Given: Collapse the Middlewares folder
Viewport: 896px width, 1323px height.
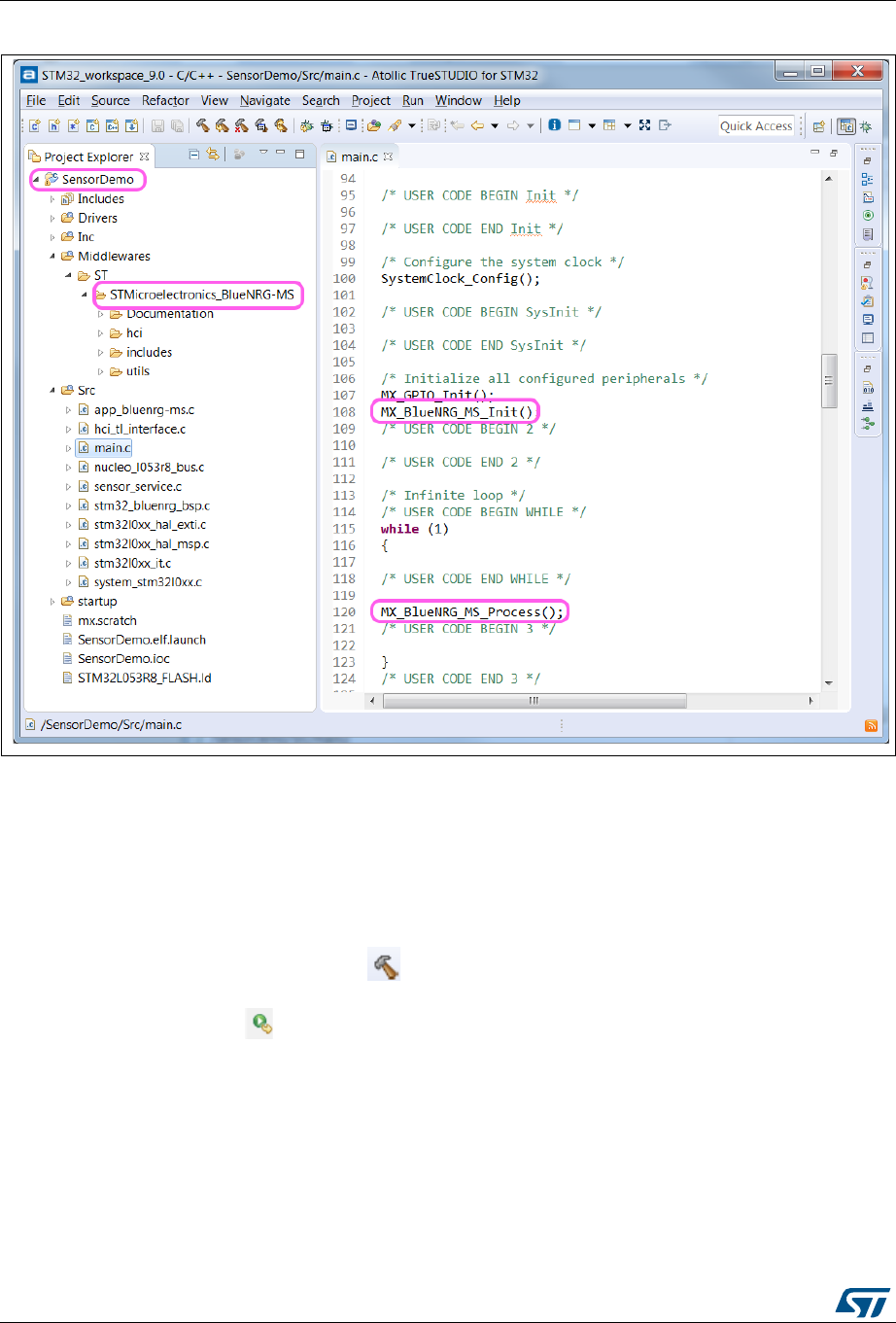Looking at the screenshot, I should (53, 257).
